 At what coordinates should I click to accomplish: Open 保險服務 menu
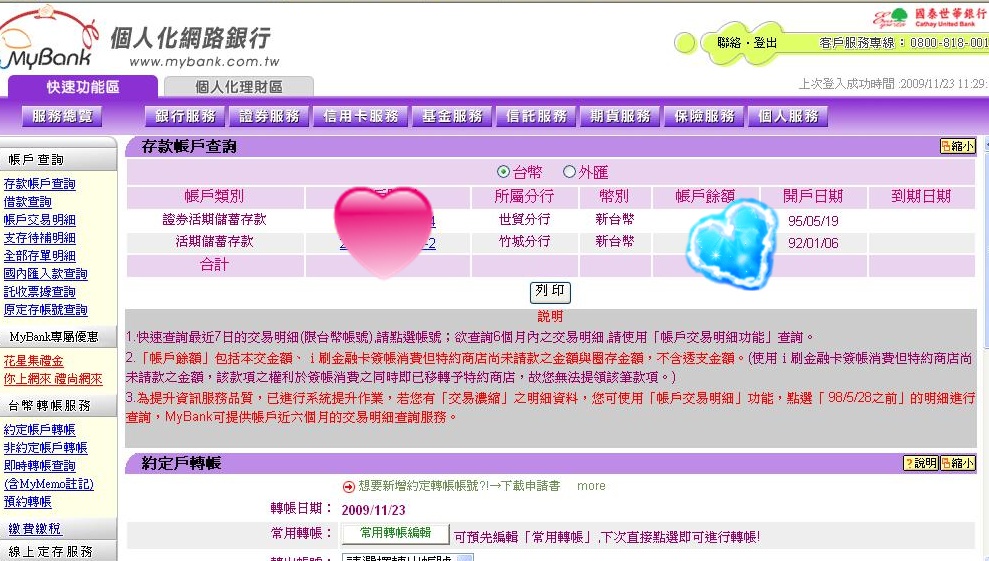click(x=704, y=116)
